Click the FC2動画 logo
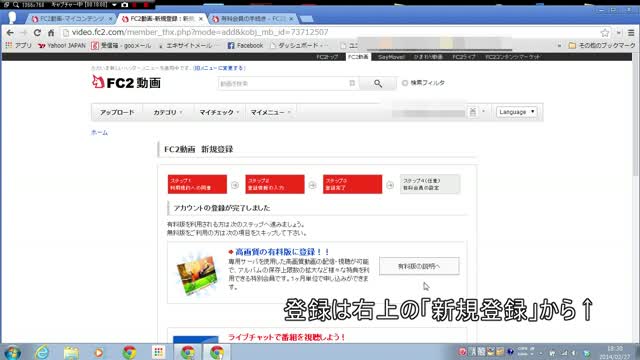This screenshot has width=640, height=360. 126,82
